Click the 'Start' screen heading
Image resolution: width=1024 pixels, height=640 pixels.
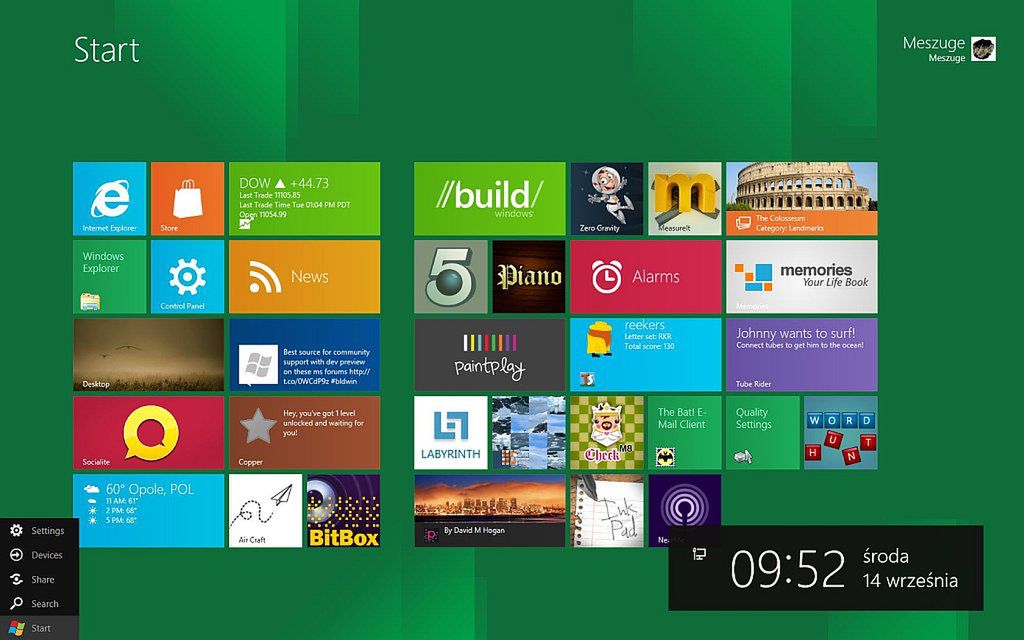pos(106,50)
